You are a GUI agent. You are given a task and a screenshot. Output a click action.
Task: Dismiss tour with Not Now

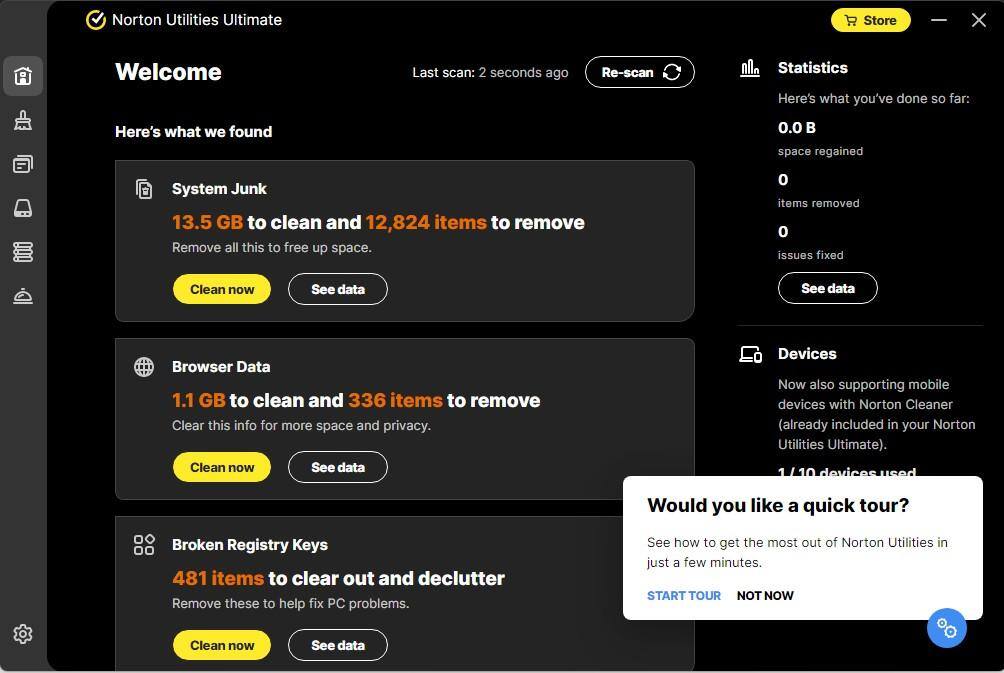point(765,595)
